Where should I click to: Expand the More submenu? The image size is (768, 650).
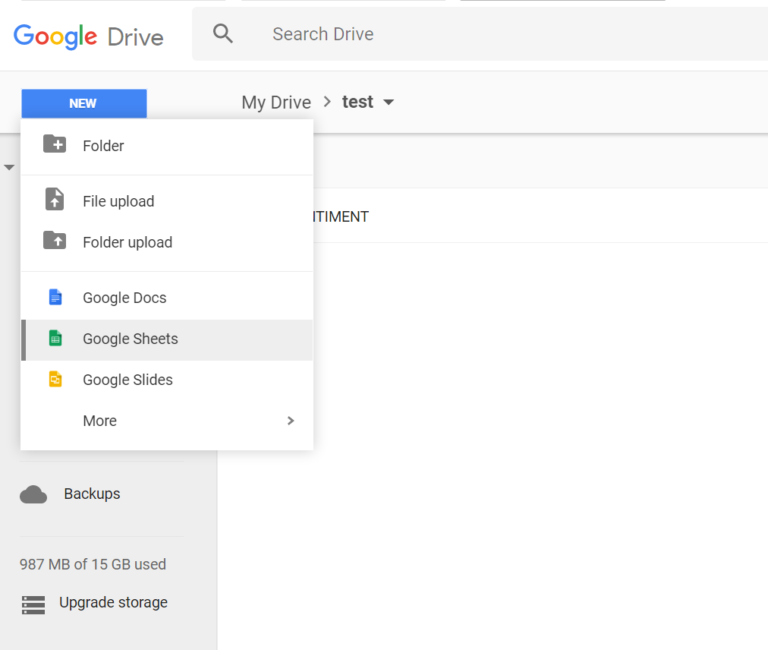(290, 421)
